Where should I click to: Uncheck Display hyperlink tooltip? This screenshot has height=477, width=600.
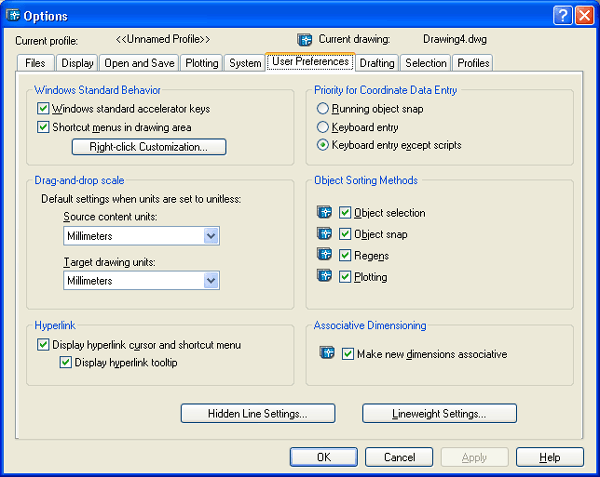[x=66, y=362]
